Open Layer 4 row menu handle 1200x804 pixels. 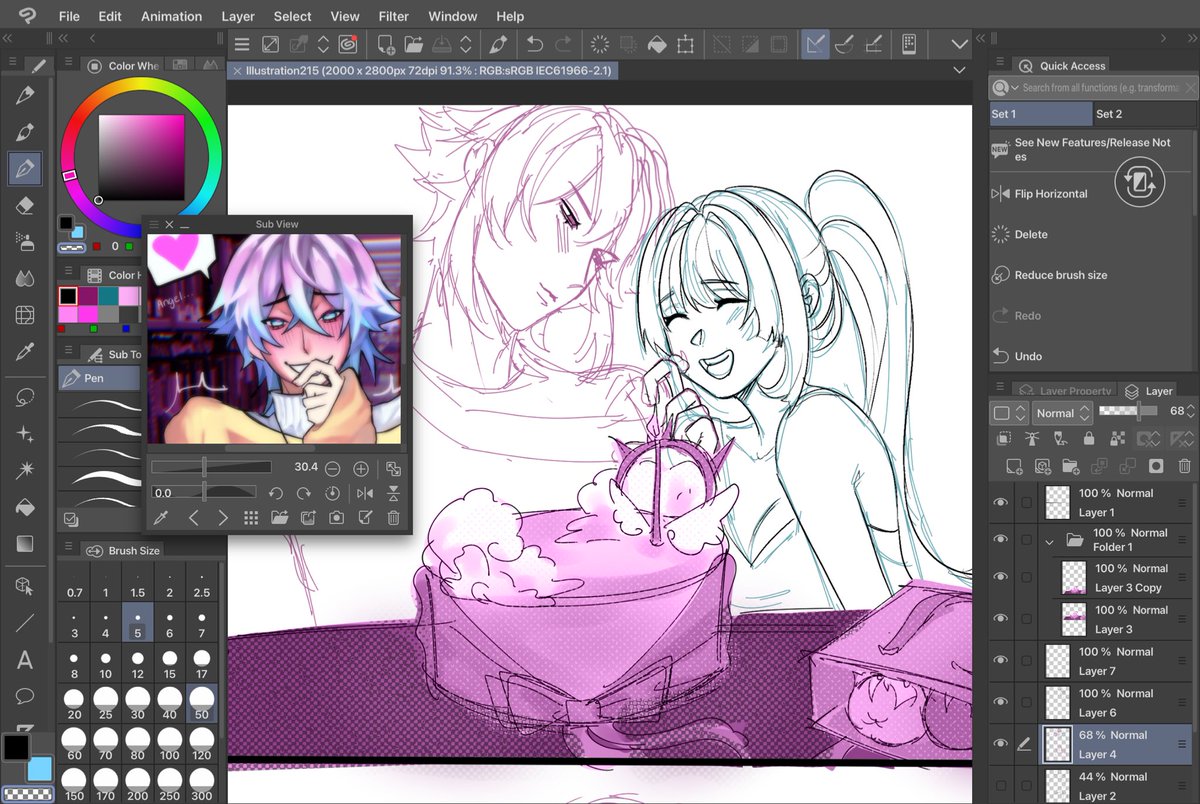(1181, 744)
